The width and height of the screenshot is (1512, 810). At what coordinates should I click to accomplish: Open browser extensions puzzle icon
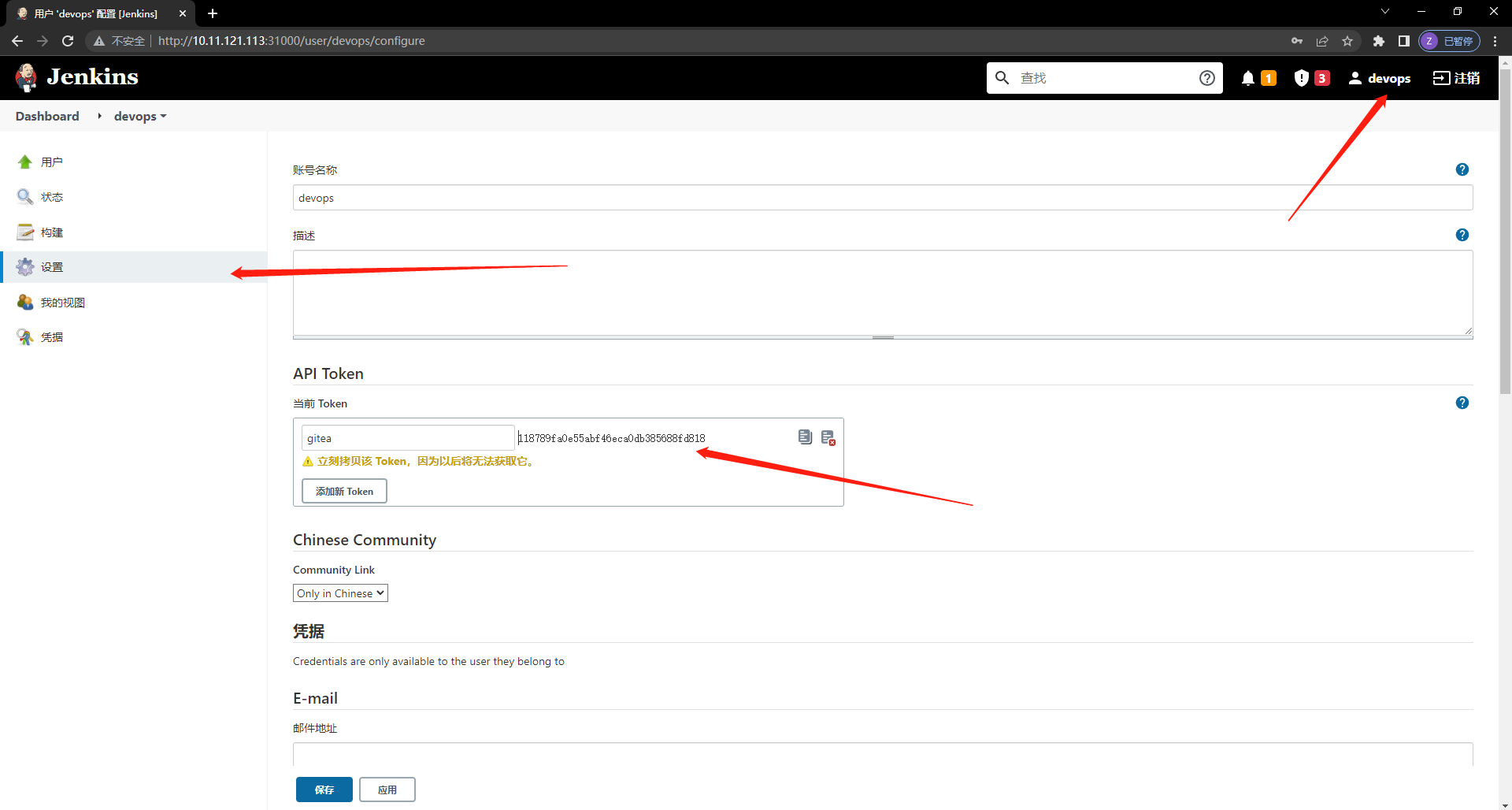tap(1378, 41)
